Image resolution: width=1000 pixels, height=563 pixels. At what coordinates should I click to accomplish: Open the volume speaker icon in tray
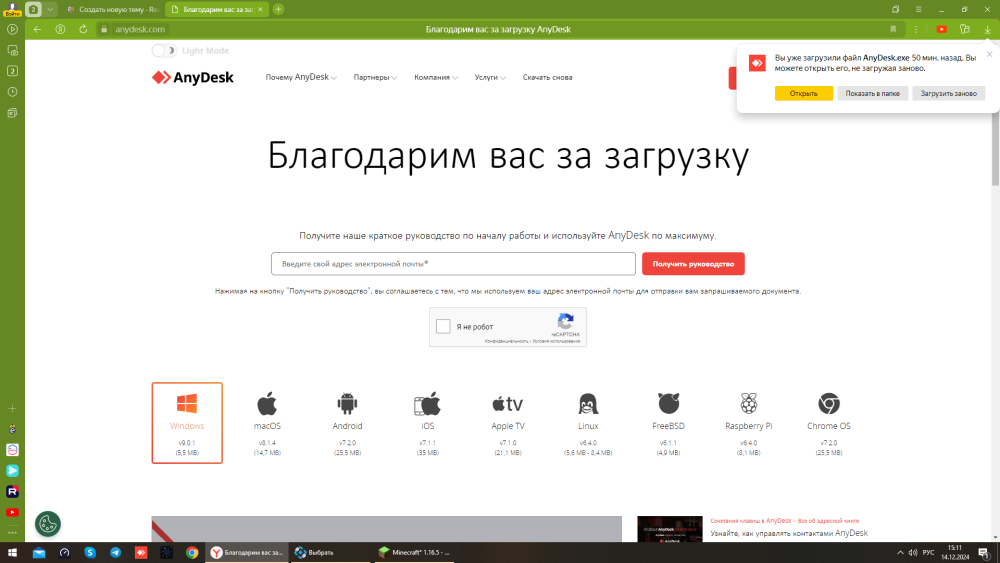913,553
